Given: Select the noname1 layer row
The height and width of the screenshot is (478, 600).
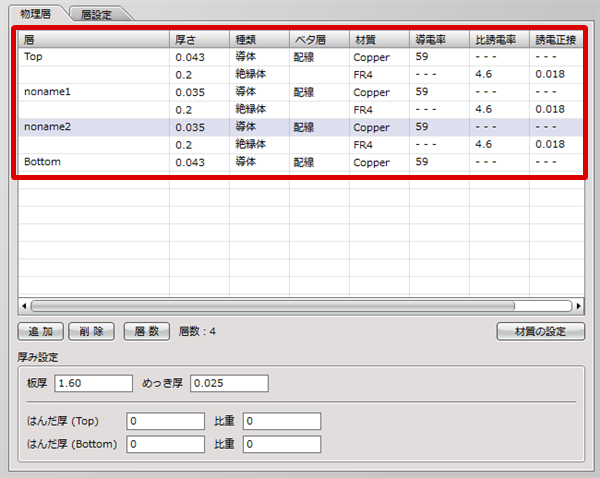Looking at the screenshot, I should click(x=90, y=92).
